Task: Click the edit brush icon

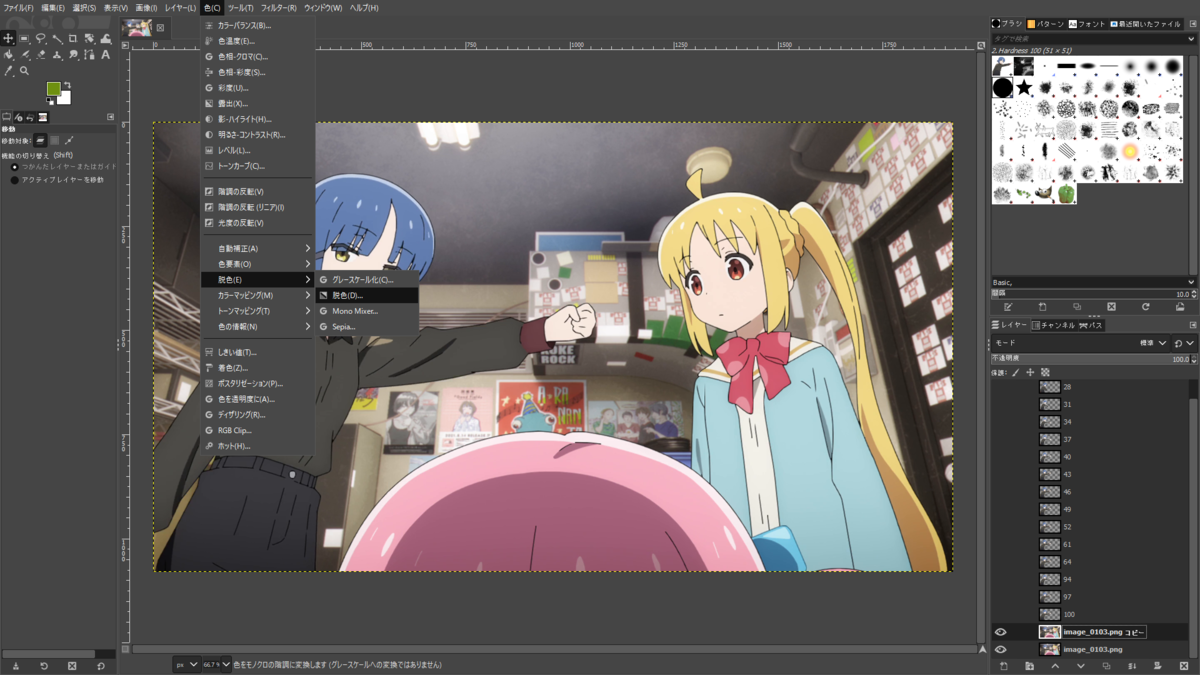Action: click(1008, 307)
